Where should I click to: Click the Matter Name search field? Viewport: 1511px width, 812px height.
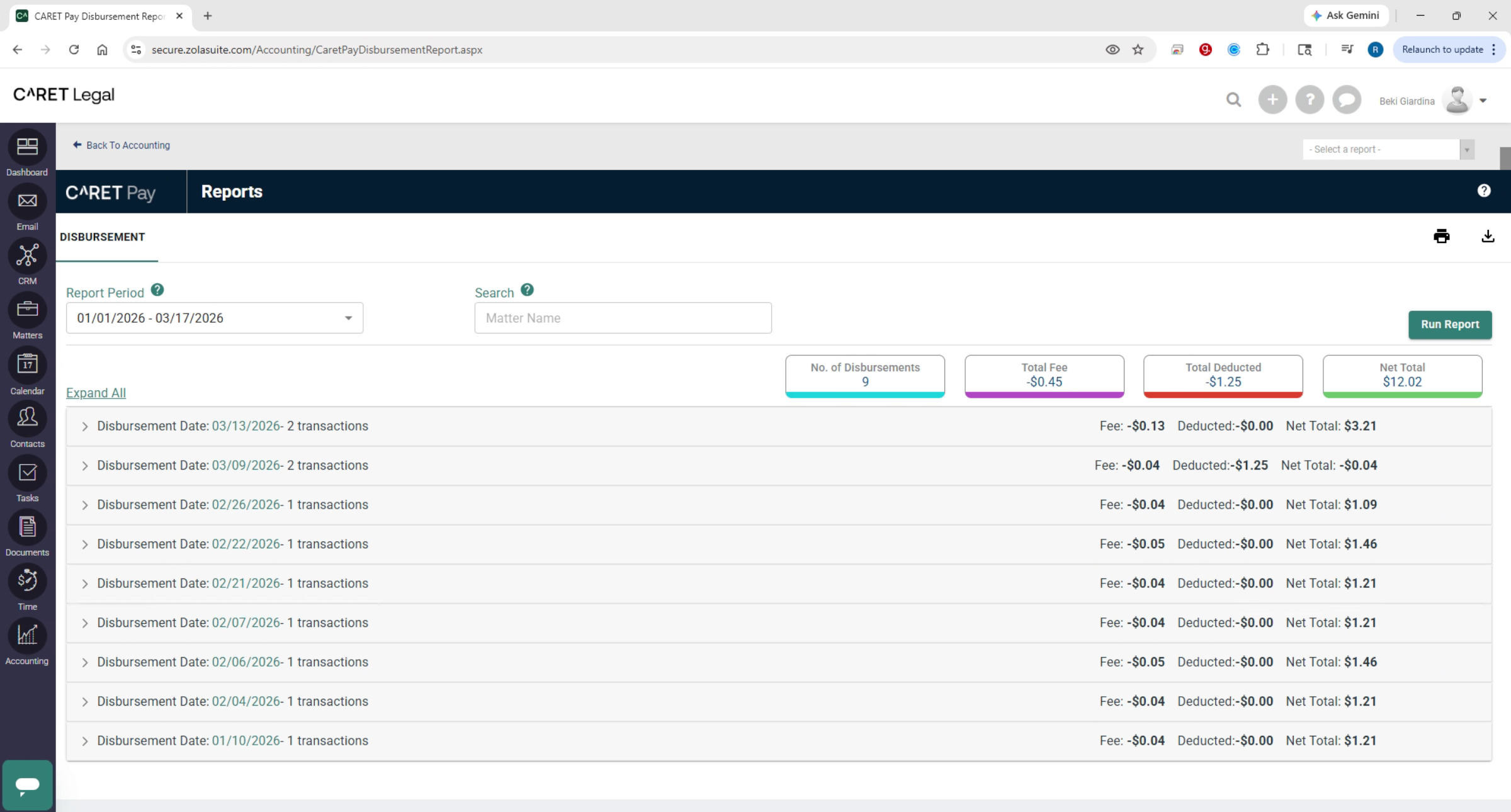[x=623, y=318]
